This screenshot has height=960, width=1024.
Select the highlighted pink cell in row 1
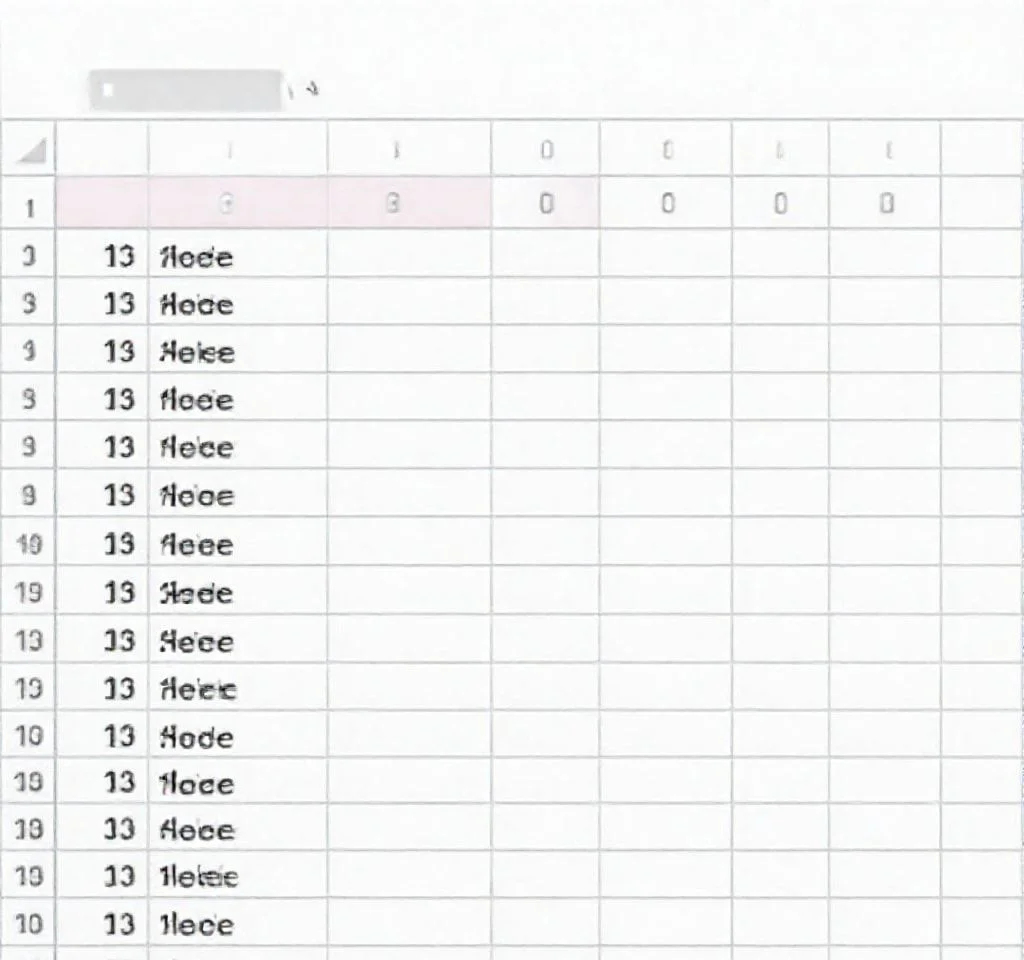click(x=235, y=205)
